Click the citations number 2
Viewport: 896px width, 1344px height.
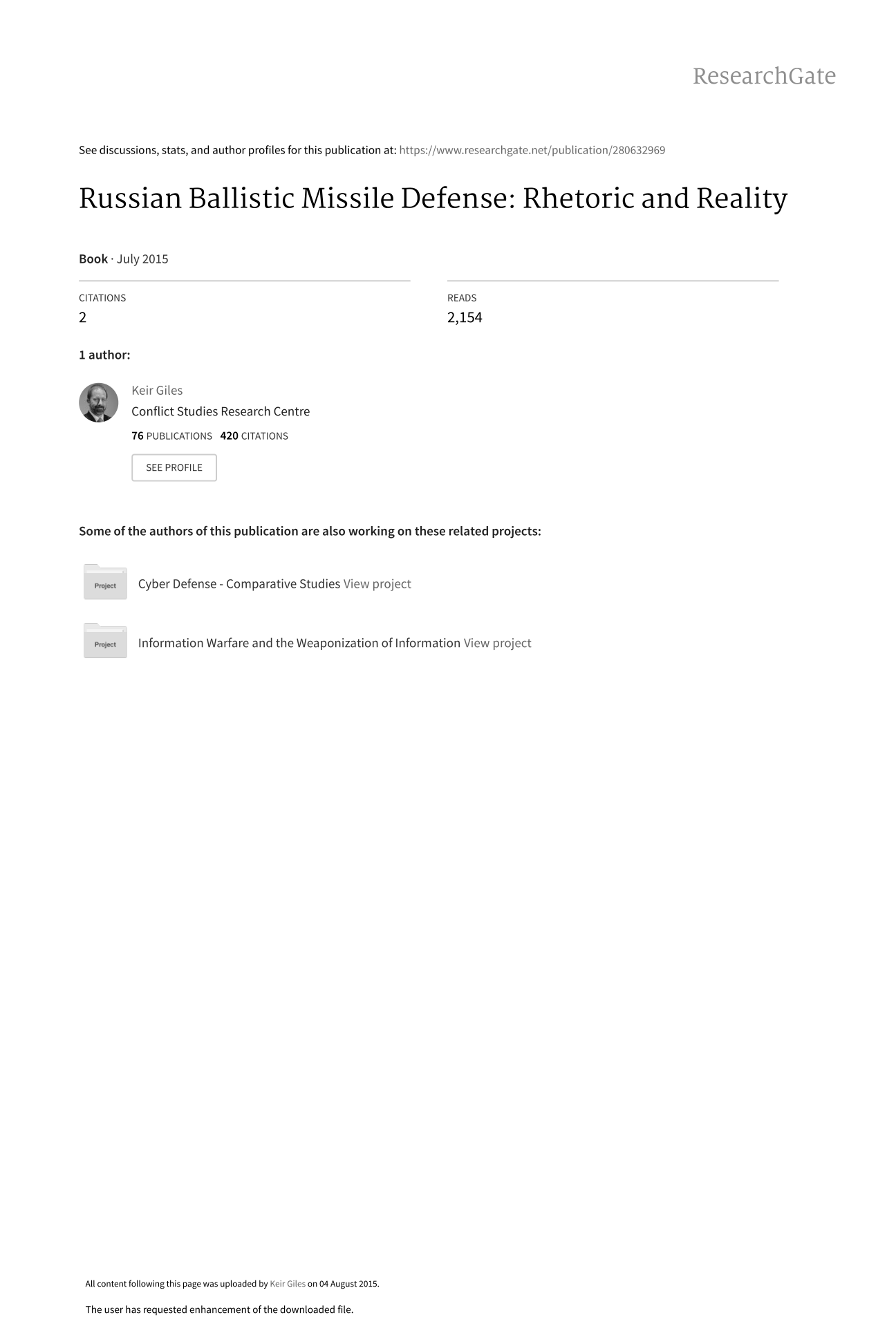pyautogui.click(x=83, y=317)
